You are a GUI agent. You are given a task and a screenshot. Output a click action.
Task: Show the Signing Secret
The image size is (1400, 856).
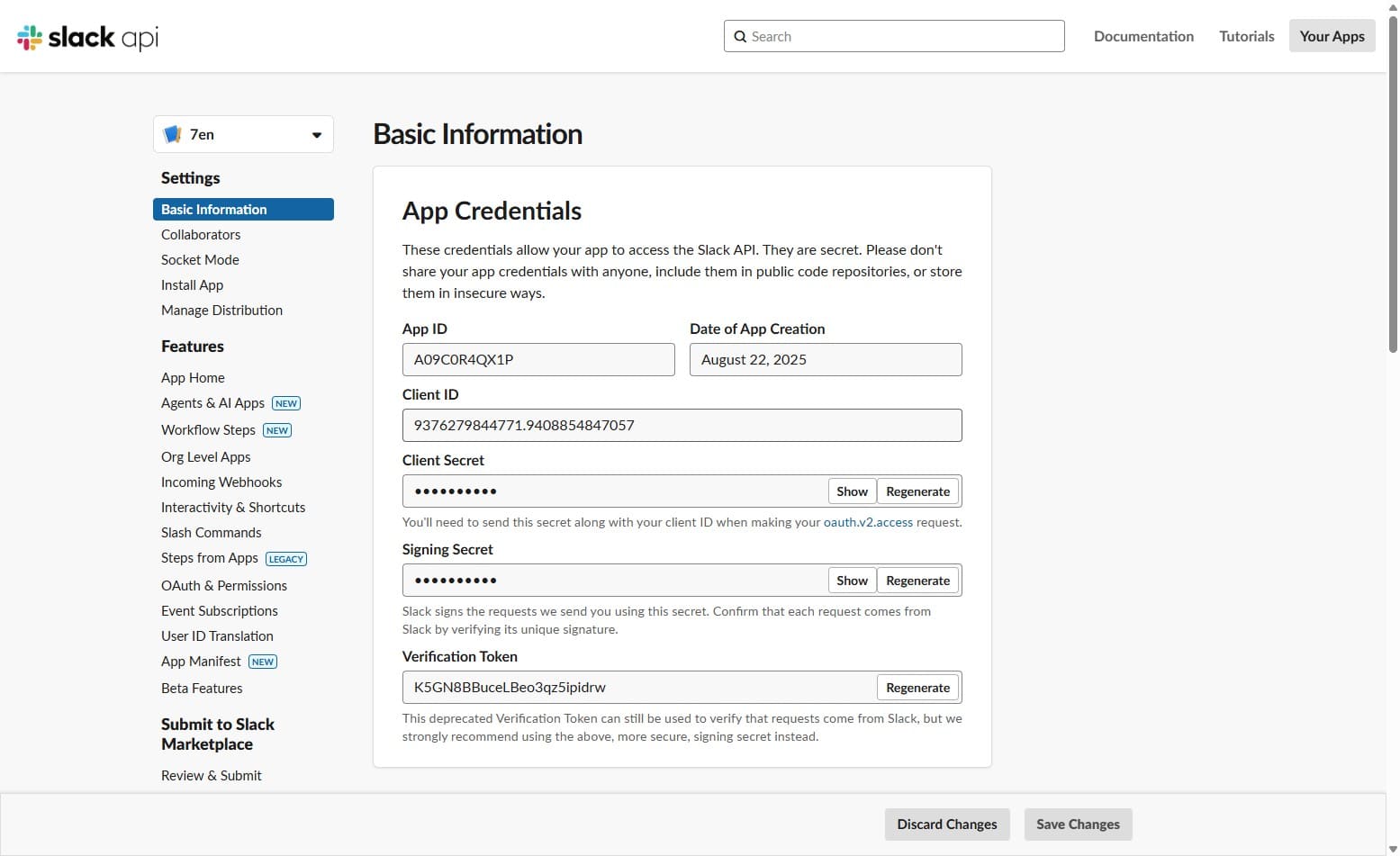click(852, 581)
